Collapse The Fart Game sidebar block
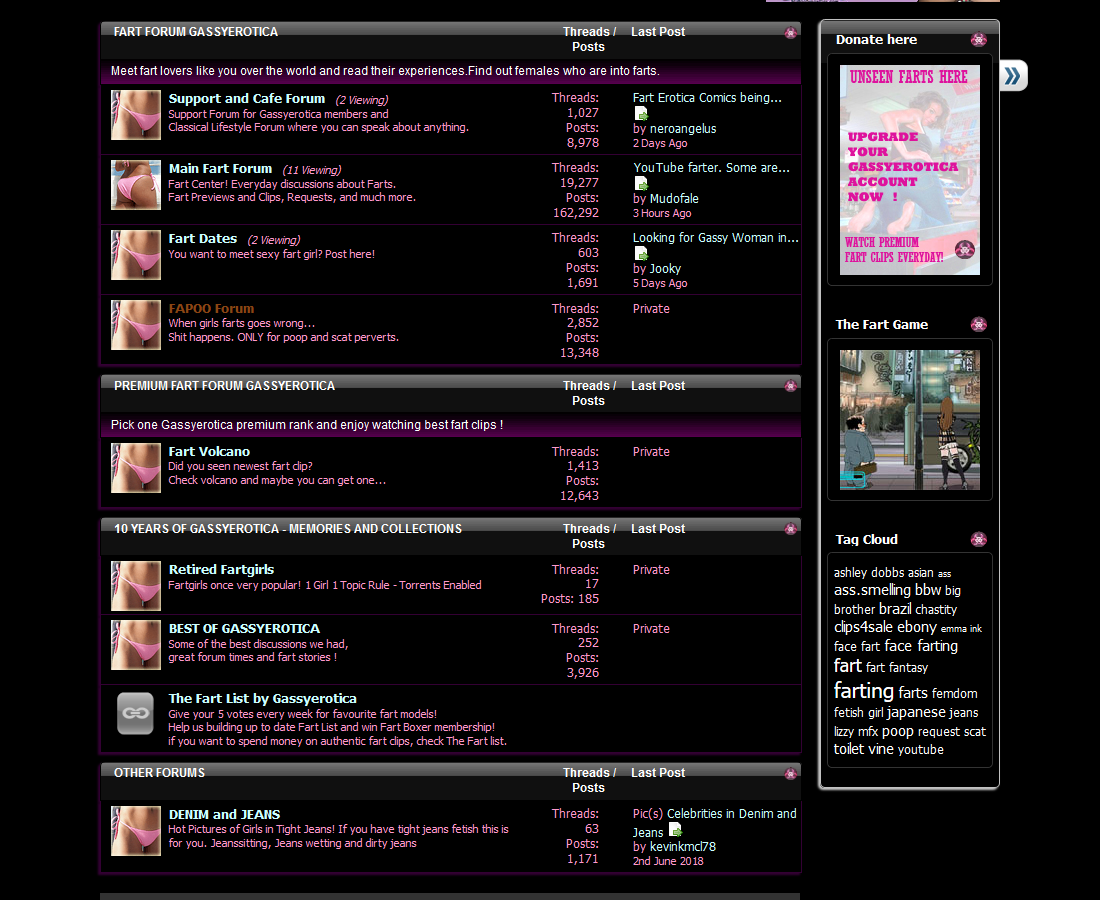 [x=978, y=325]
